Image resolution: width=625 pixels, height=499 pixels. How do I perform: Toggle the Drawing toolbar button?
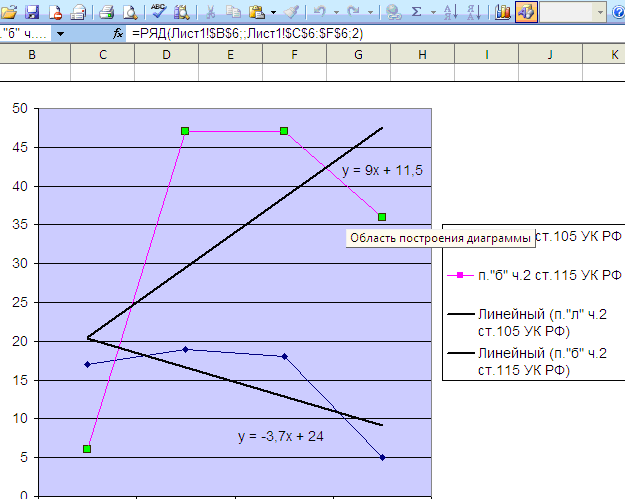[x=526, y=12]
